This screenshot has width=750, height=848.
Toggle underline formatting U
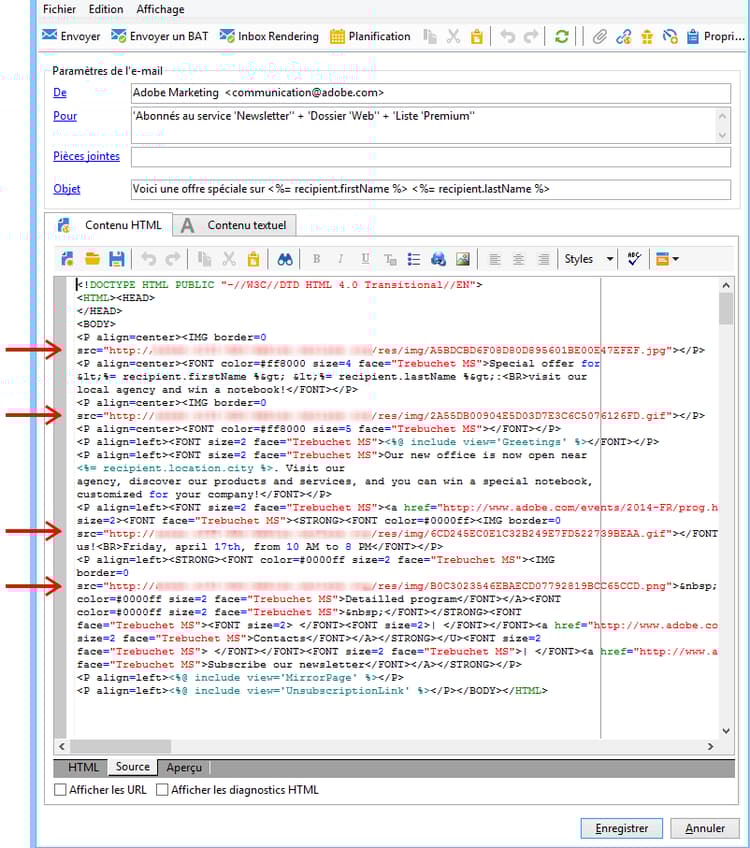(366, 259)
